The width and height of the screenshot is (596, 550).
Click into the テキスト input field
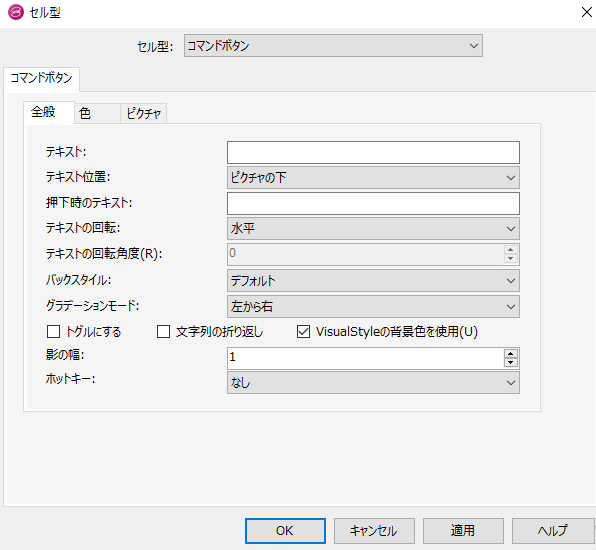click(x=373, y=152)
